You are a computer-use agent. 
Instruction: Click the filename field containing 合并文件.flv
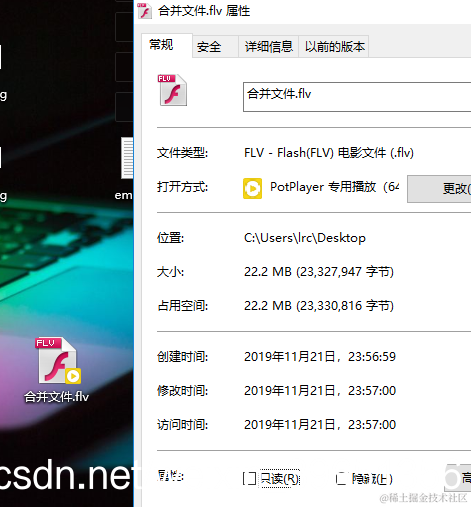[x=357, y=97]
